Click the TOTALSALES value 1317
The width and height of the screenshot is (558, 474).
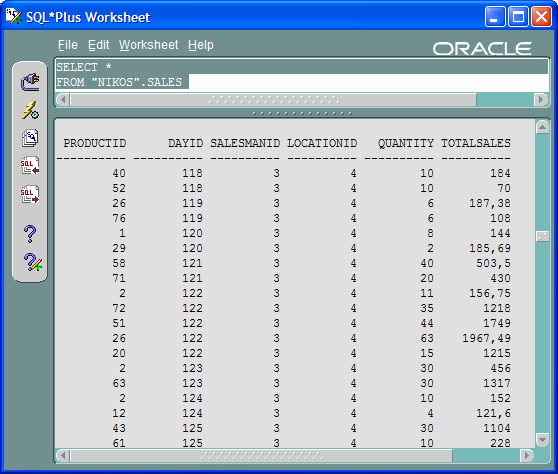tap(497, 383)
